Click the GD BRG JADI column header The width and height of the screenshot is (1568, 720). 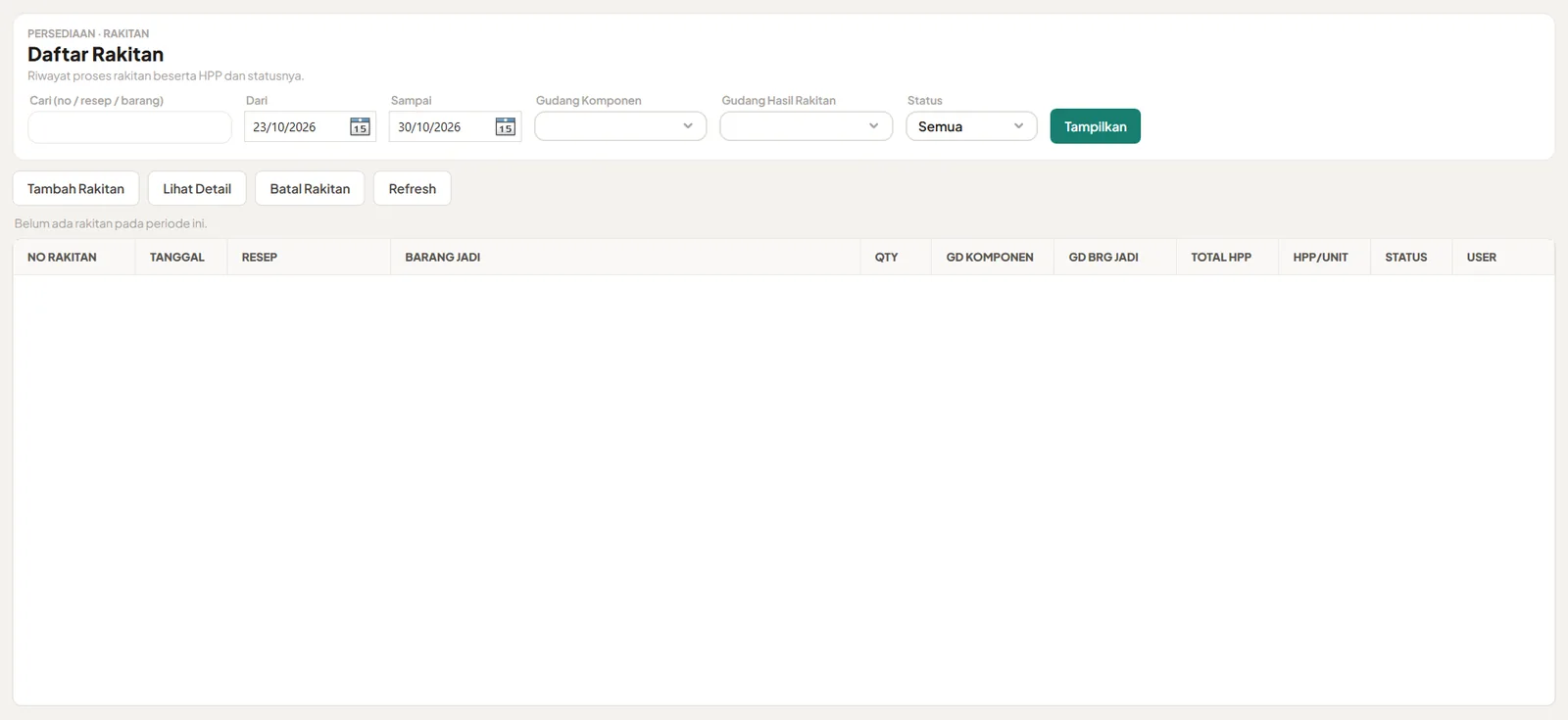click(1115, 258)
